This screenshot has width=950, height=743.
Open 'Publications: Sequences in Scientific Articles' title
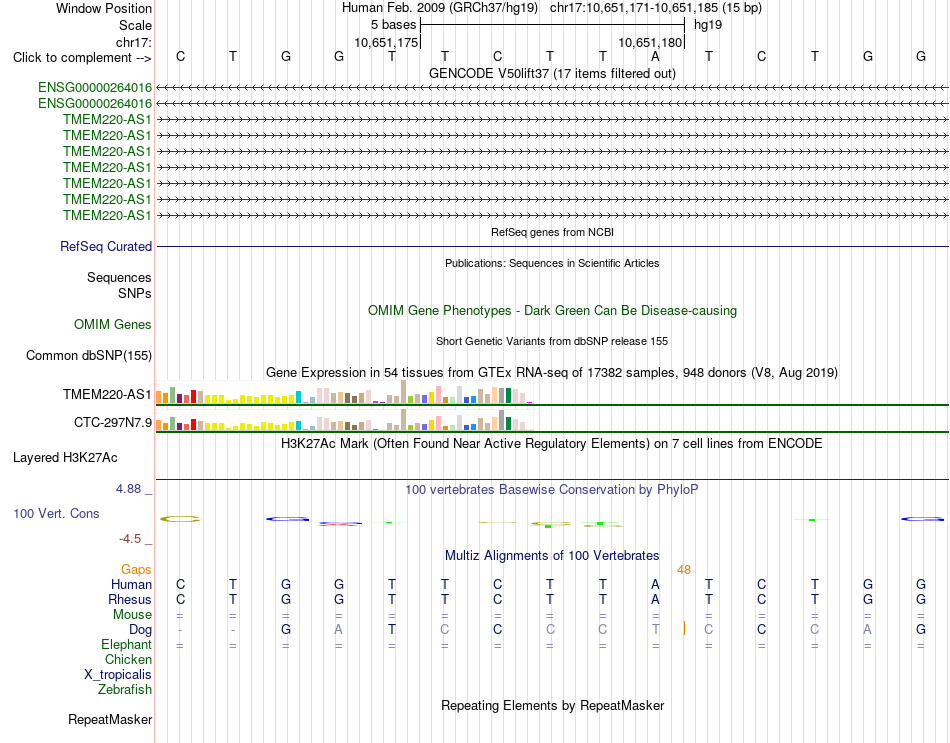click(x=552, y=263)
